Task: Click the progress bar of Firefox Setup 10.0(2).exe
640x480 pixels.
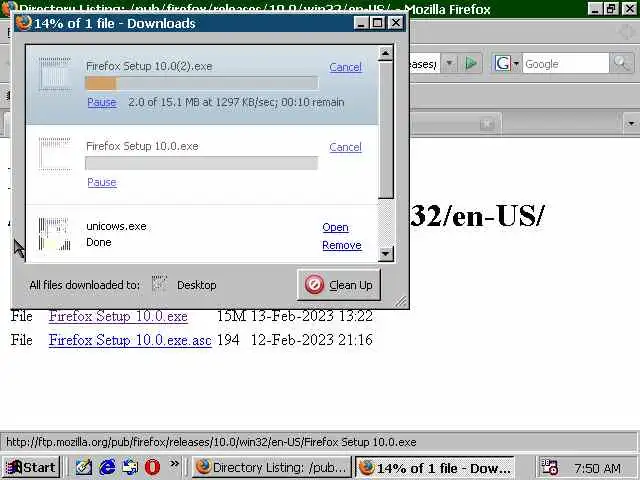Action: pyautogui.click(x=202, y=83)
